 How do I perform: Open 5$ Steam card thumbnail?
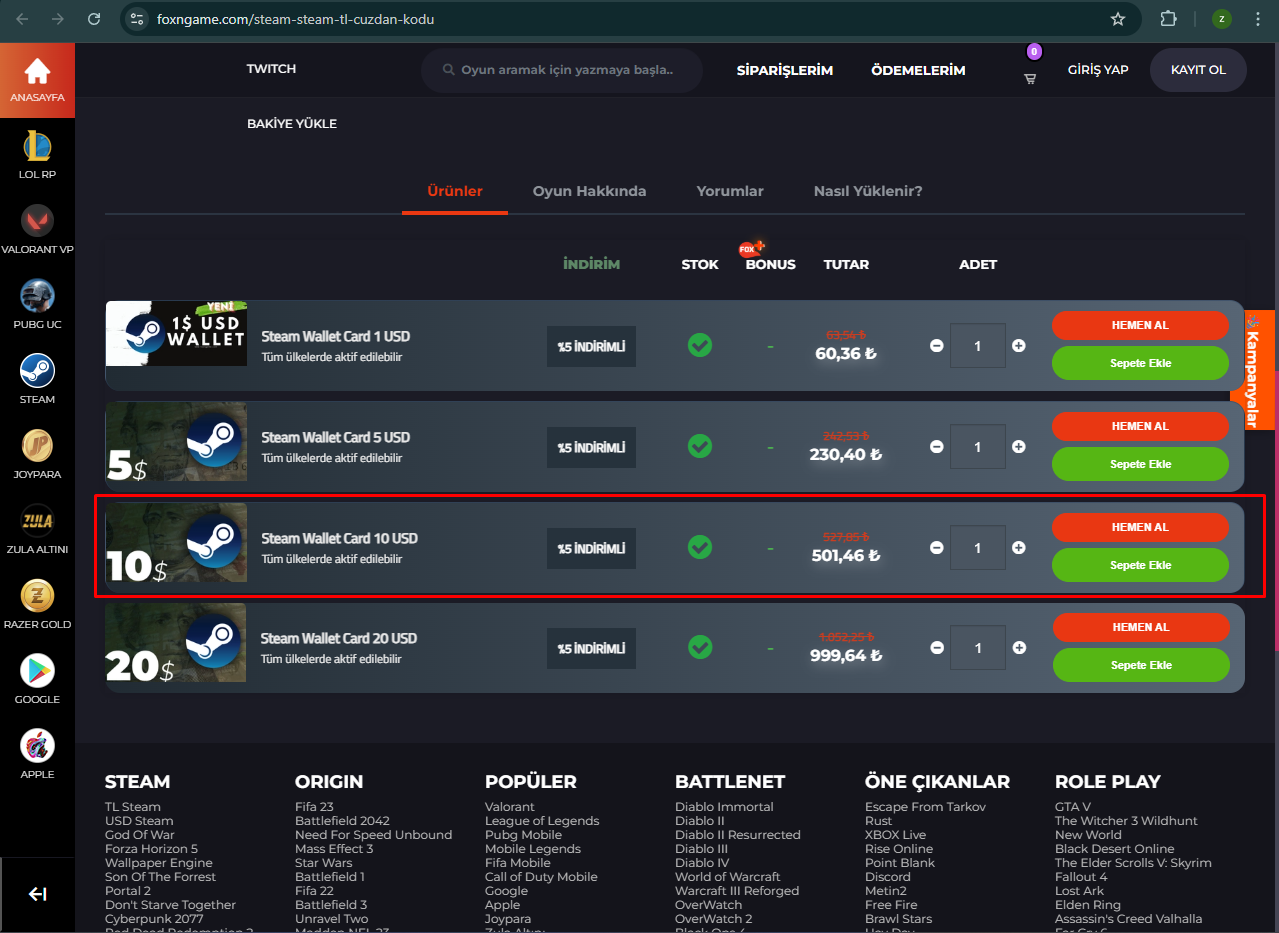tap(176, 441)
